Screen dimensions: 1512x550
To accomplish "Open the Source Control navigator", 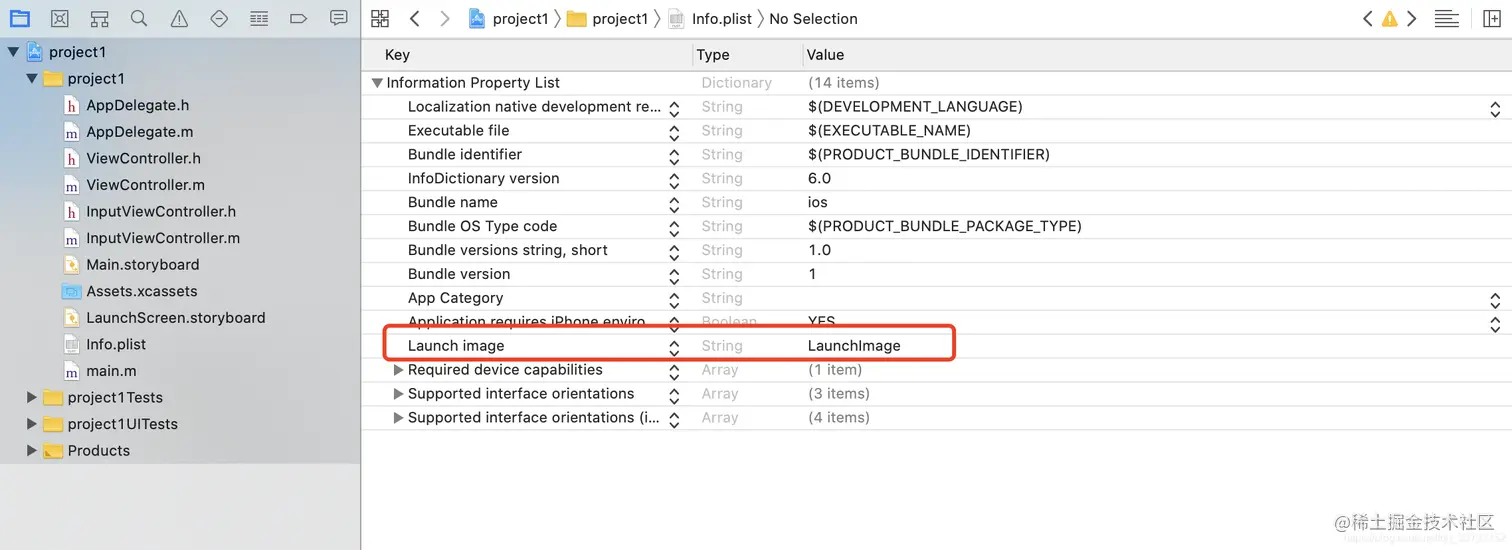I will coord(60,19).
